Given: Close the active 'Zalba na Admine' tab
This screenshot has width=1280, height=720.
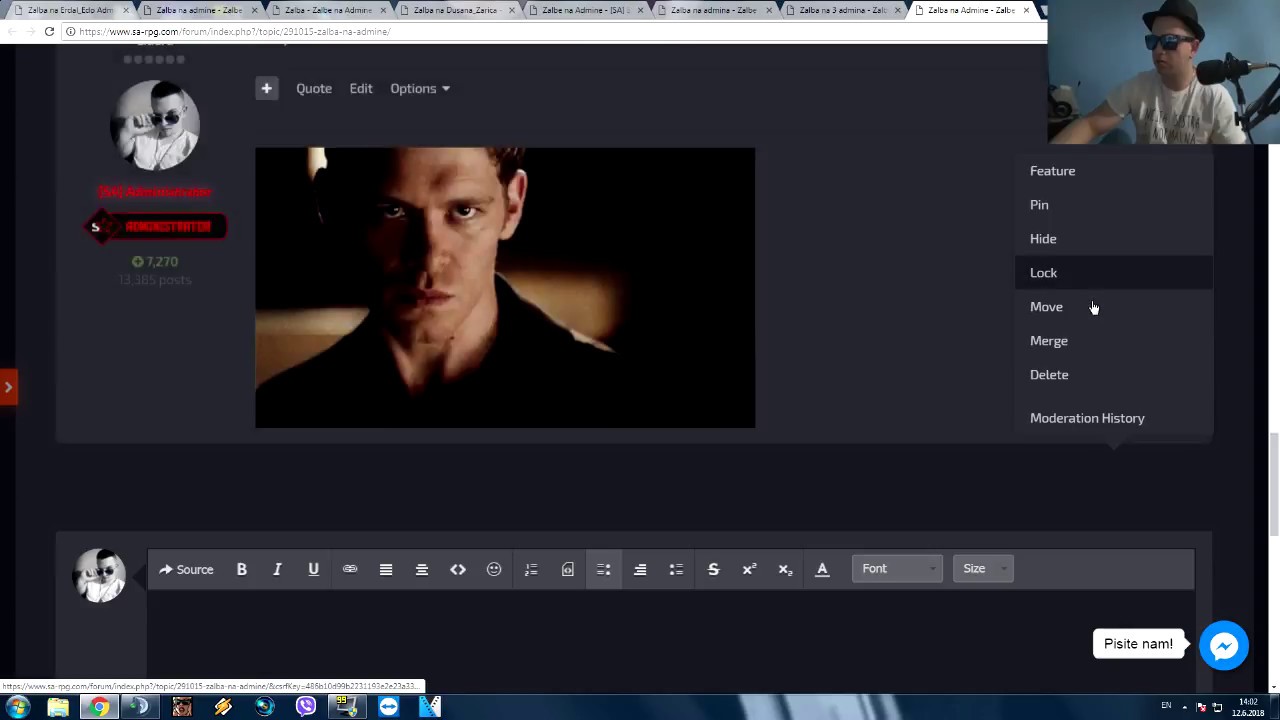Looking at the screenshot, I should [x=1026, y=10].
